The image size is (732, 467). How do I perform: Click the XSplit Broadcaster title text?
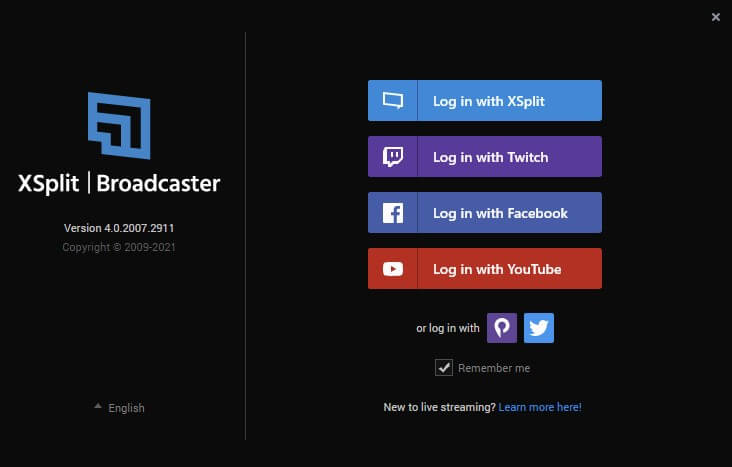(119, 184)
